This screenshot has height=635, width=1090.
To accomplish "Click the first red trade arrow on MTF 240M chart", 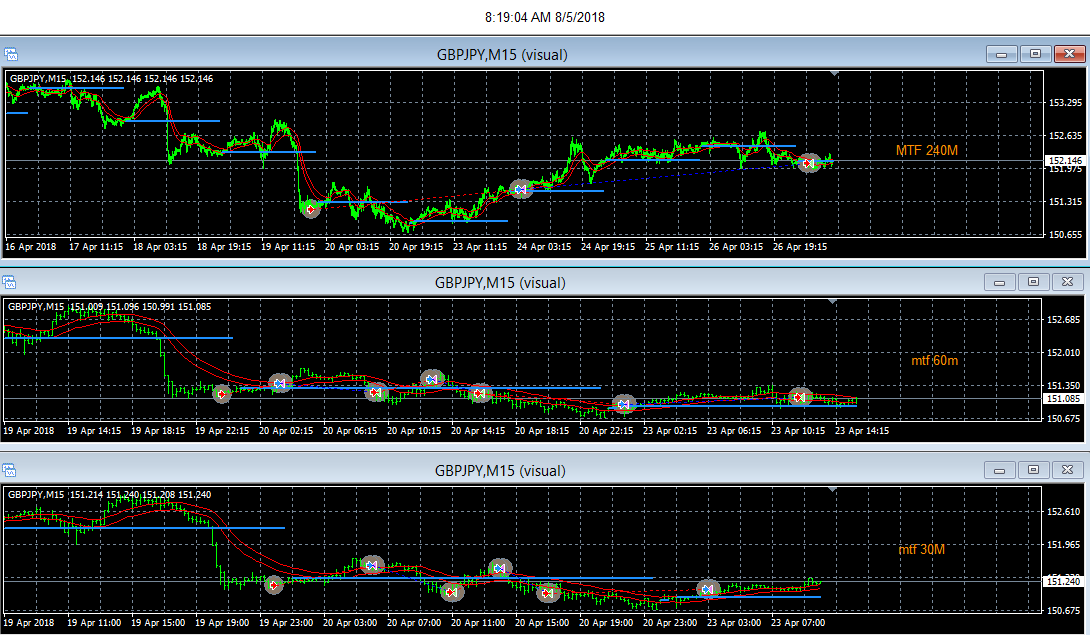I will point(311,209).
